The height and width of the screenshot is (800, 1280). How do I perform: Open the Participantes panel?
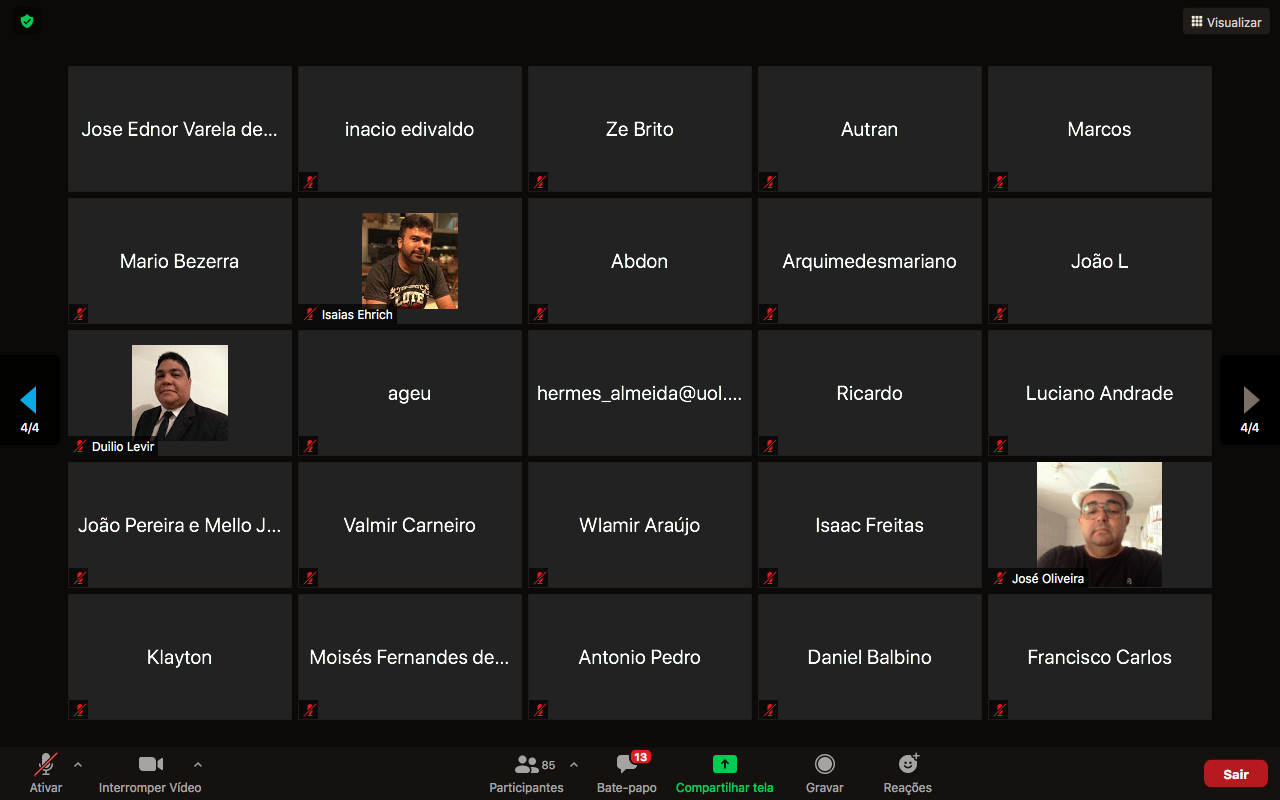[526, 765]
